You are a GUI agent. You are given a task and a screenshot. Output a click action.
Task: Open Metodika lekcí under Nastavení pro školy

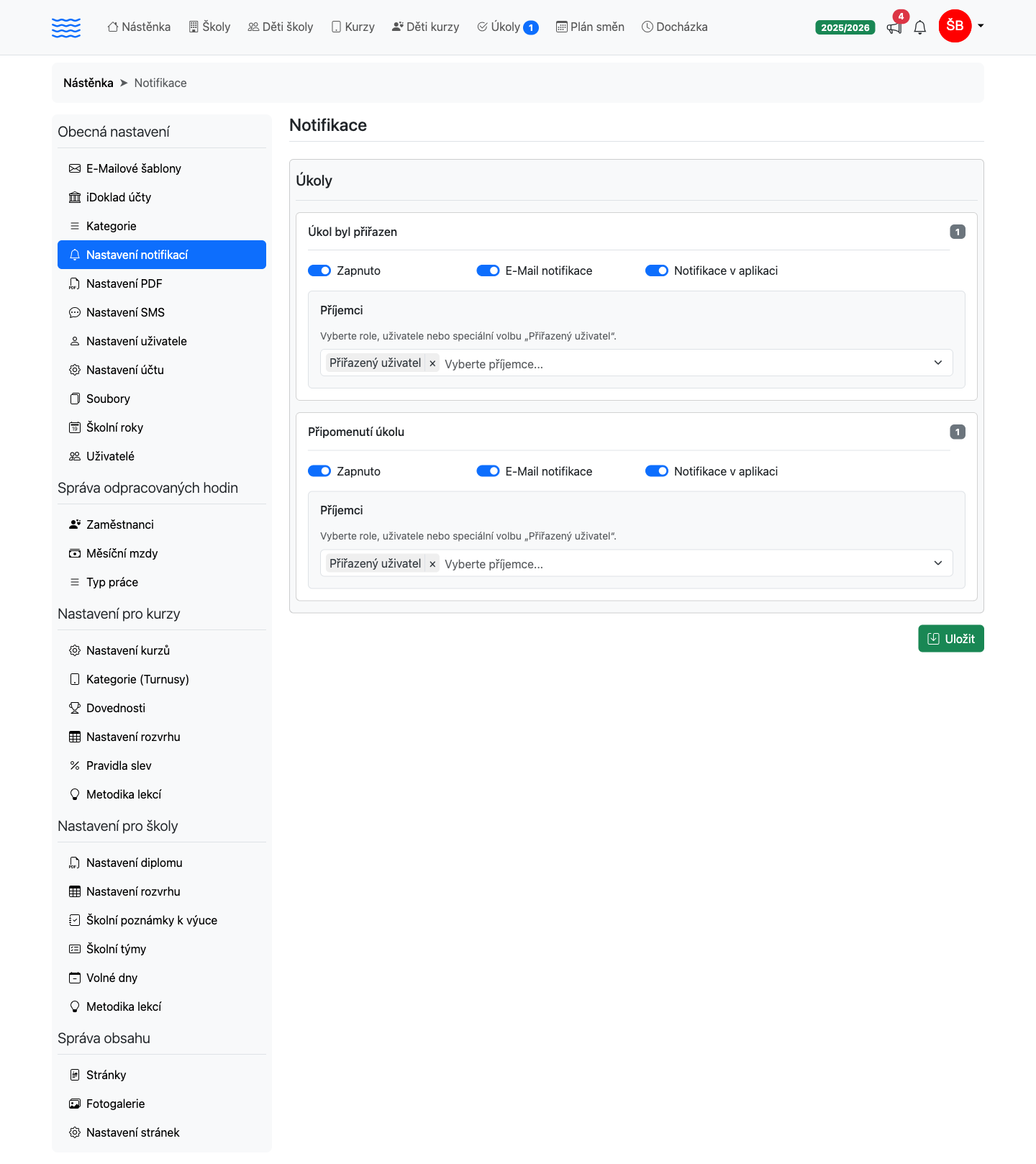click(x=162, y=1006)
